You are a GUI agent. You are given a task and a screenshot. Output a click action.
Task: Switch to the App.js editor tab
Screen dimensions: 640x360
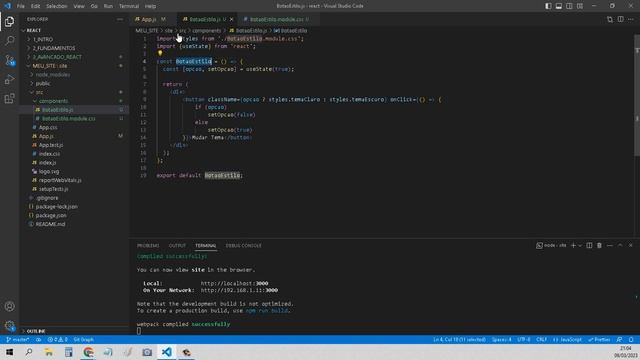click(150, 19)
